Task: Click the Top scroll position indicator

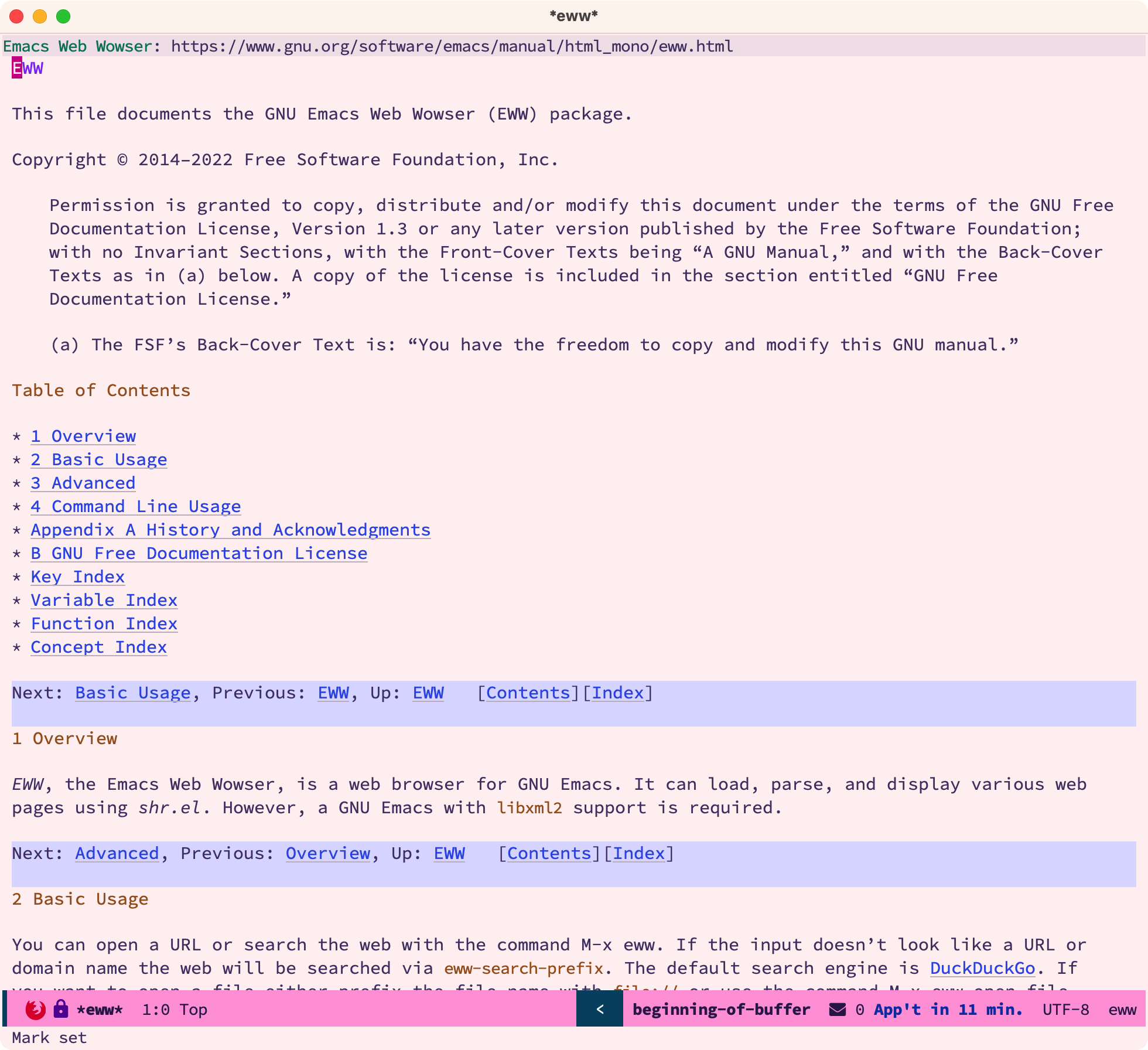Action: [193, 1009]
